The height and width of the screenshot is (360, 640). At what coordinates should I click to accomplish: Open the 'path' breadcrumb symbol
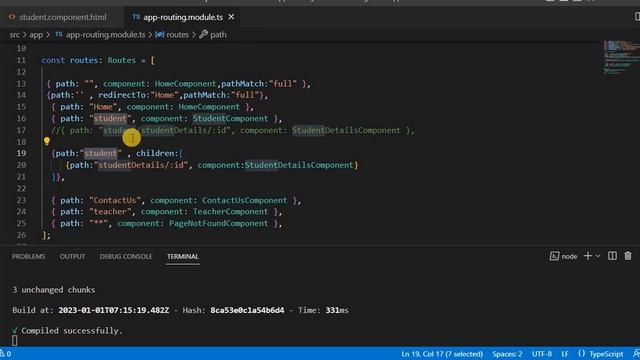[218, 35]
